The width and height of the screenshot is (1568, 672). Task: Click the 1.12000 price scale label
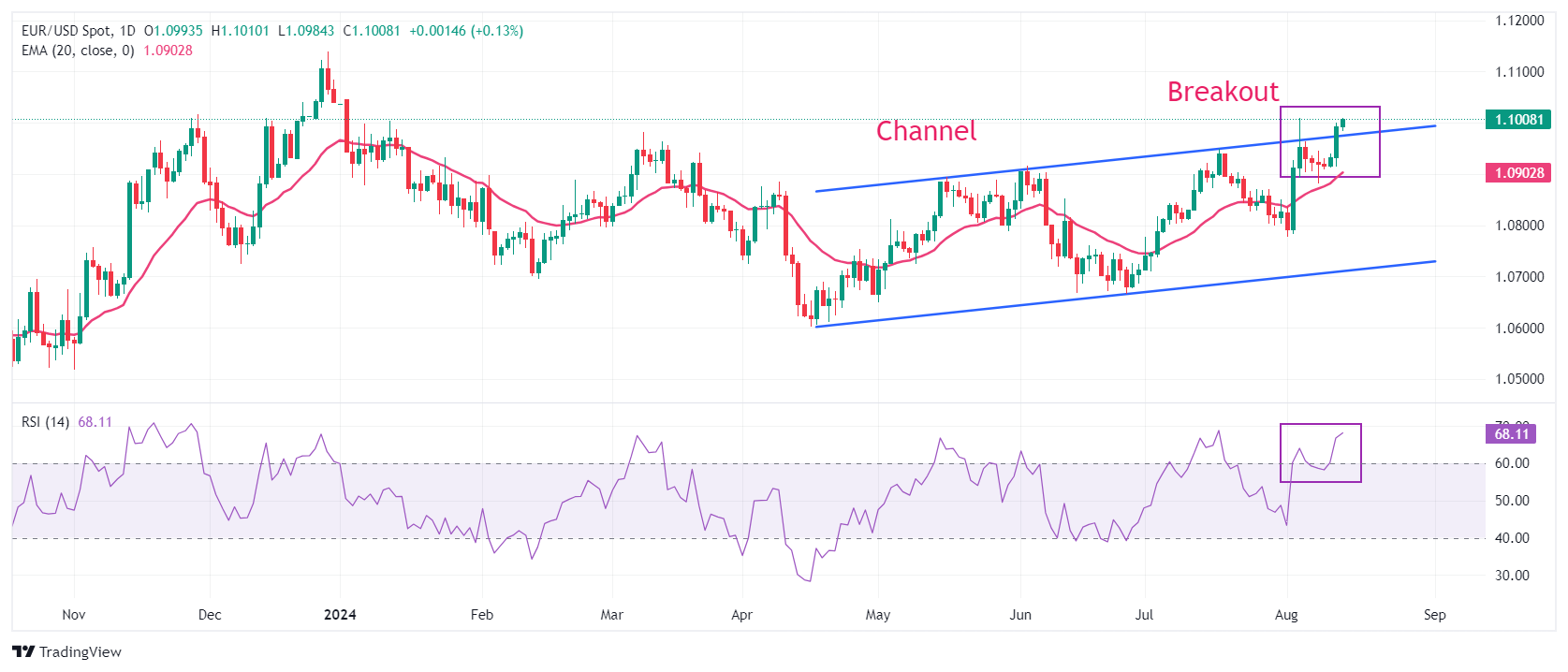click(1518, 21)
